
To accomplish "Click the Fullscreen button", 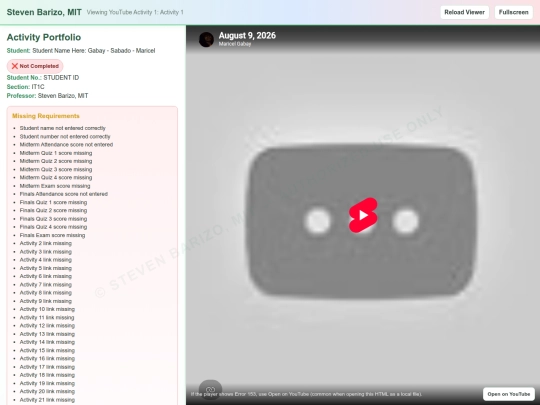I will pos(513,12).
